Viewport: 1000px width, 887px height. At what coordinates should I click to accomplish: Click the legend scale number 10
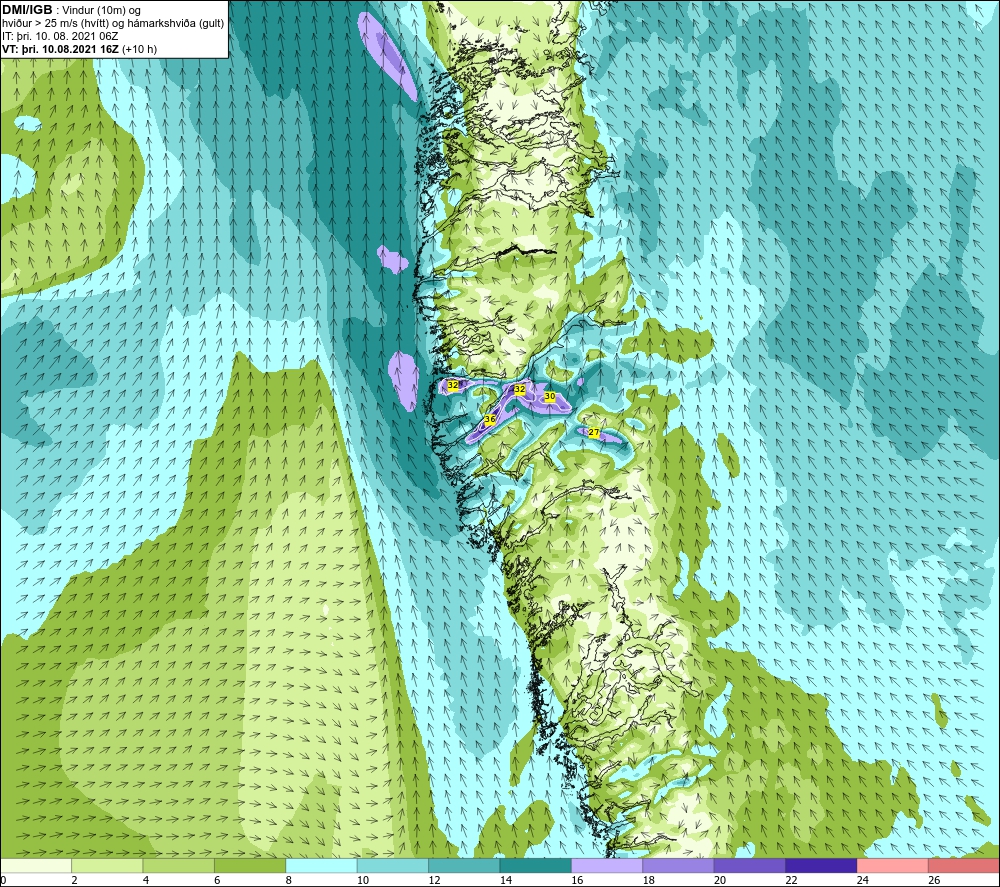click(x=363, y=880)
